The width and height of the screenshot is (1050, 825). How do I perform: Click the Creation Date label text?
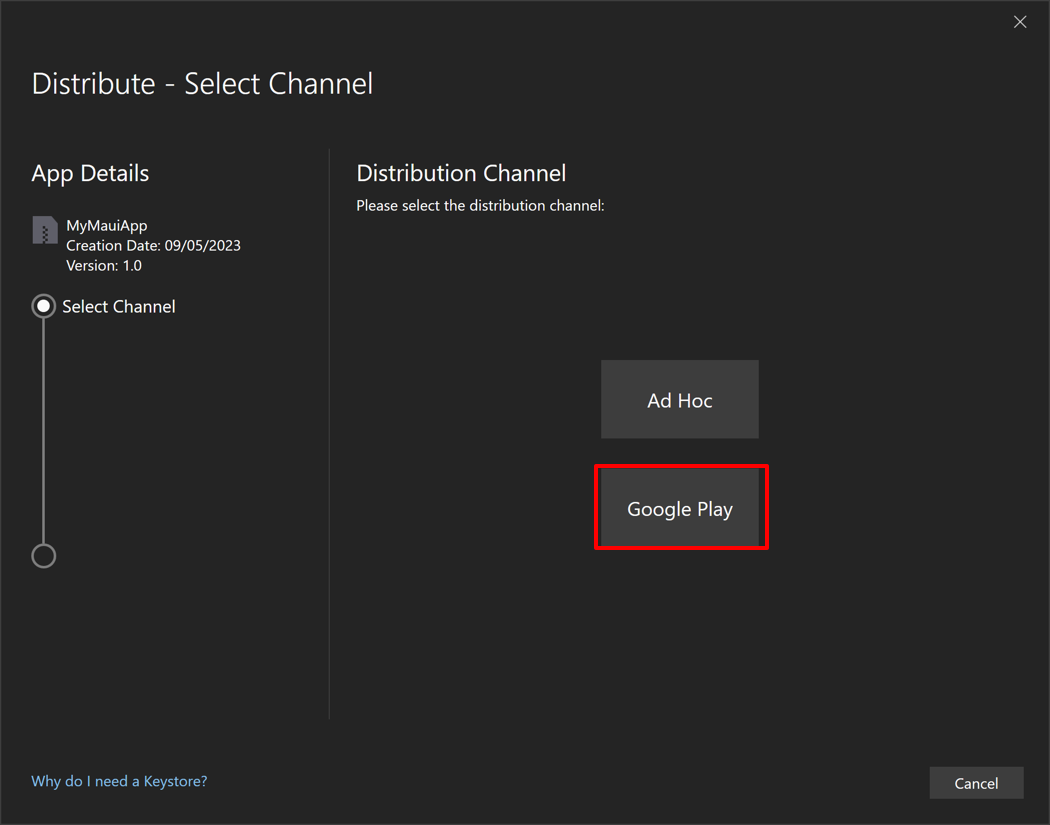click(x=113, y=246)
